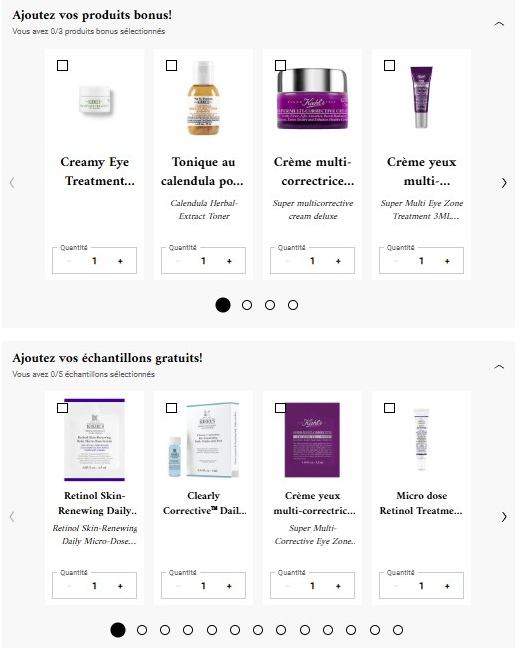Increase quantity of Tonique au calendula
Screen dimensions: 522x648
pyautogui.click(x=229, y=261)
